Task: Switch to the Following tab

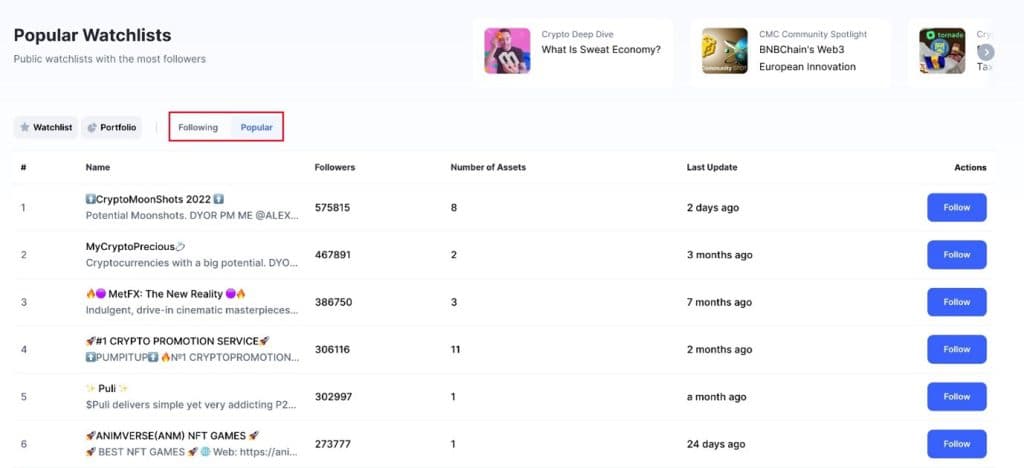Action: (198, 127)
